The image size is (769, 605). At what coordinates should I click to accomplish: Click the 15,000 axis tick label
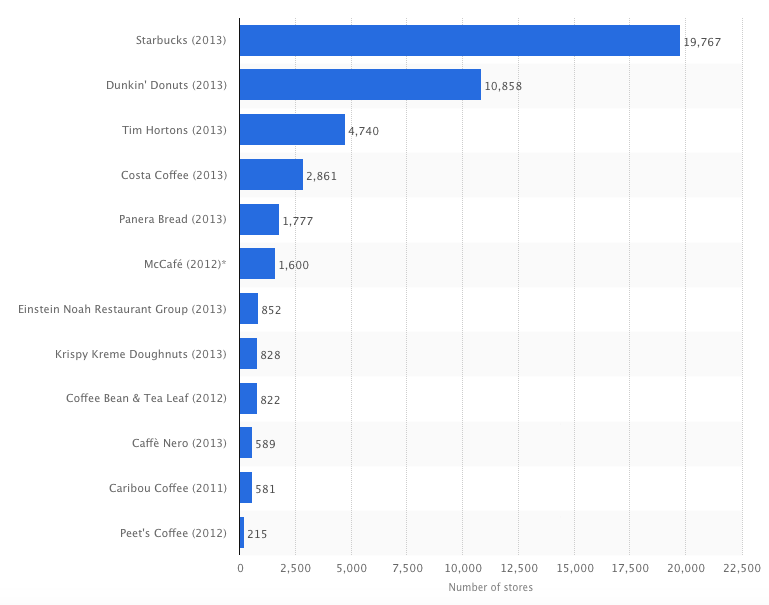[575, 568]
